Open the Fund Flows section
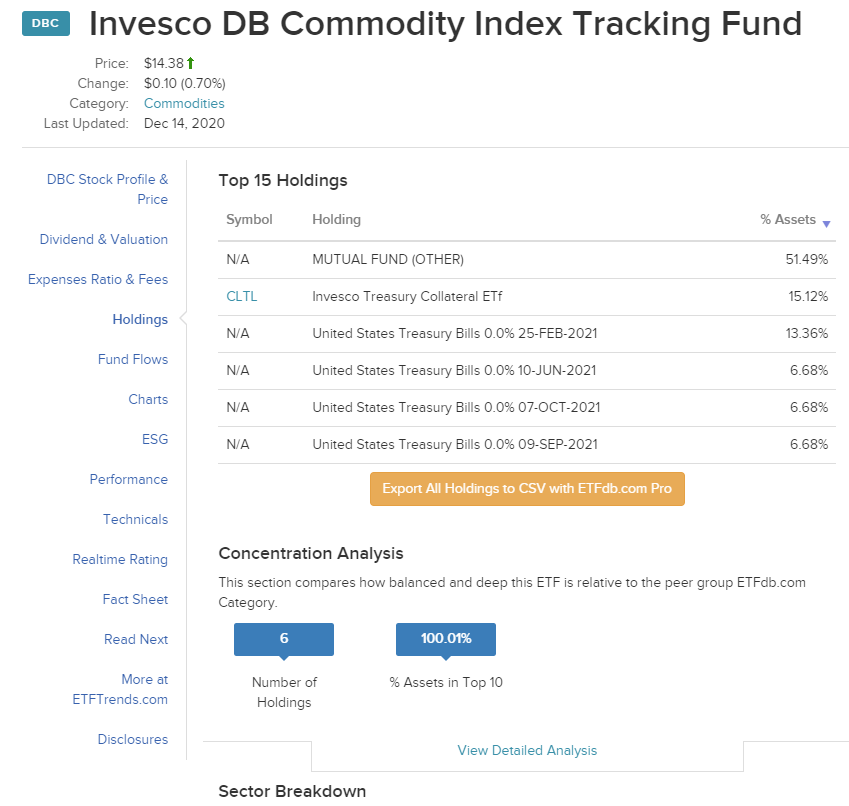The width and height of the screenshot is (849, 806). 133,360
